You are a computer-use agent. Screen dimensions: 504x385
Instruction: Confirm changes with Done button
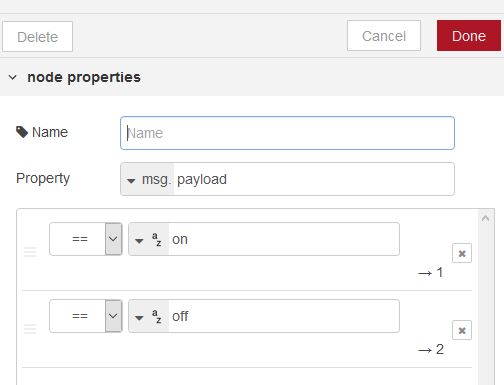pos(469,36)
